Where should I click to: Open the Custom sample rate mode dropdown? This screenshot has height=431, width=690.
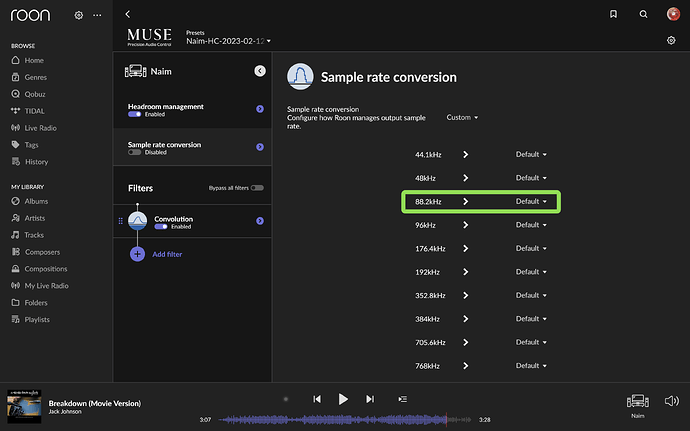point(462,118)
